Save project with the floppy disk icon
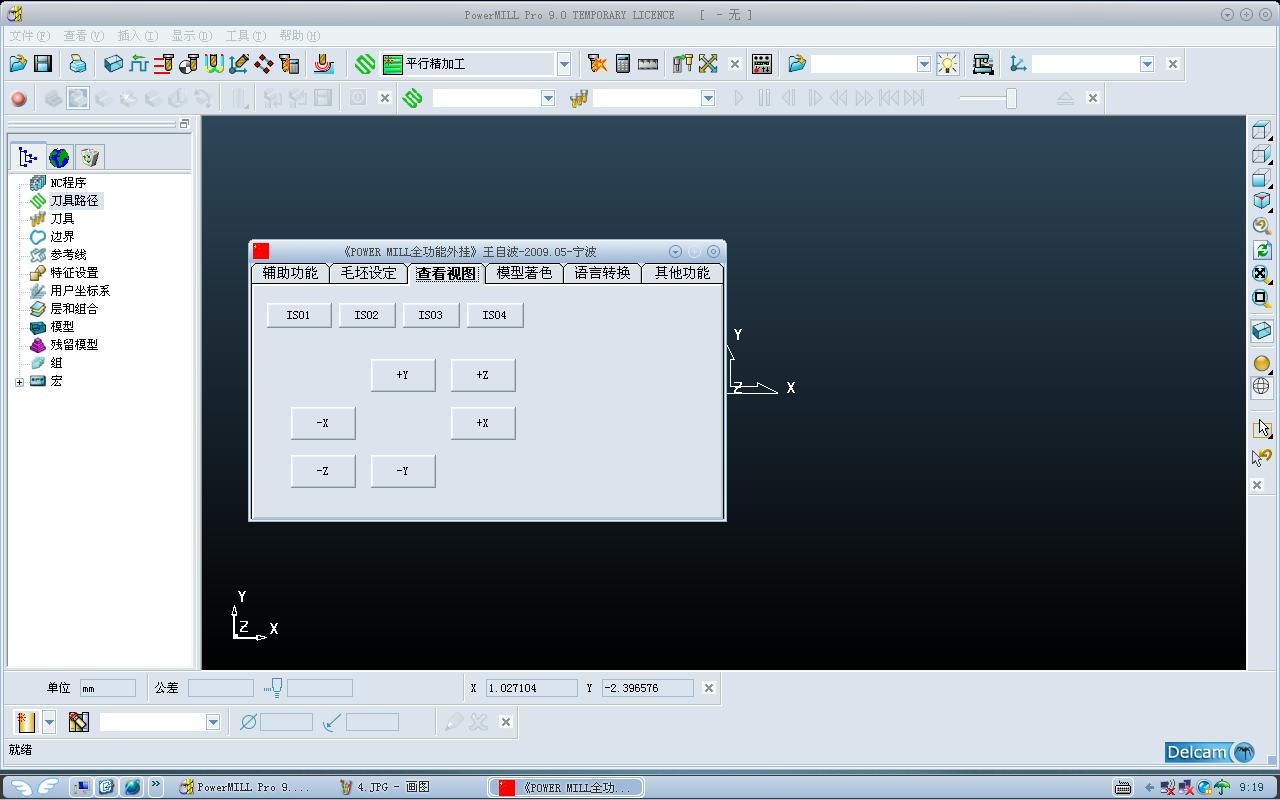Screen dimensions: 1280x800 43,64
